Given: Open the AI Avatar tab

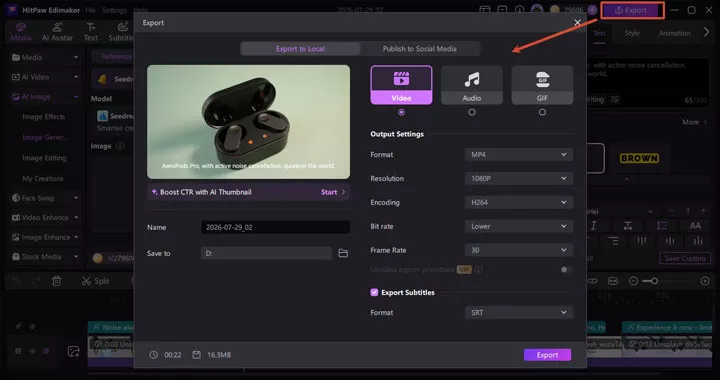Looking at the screenshot, I should tap(57, 32).
